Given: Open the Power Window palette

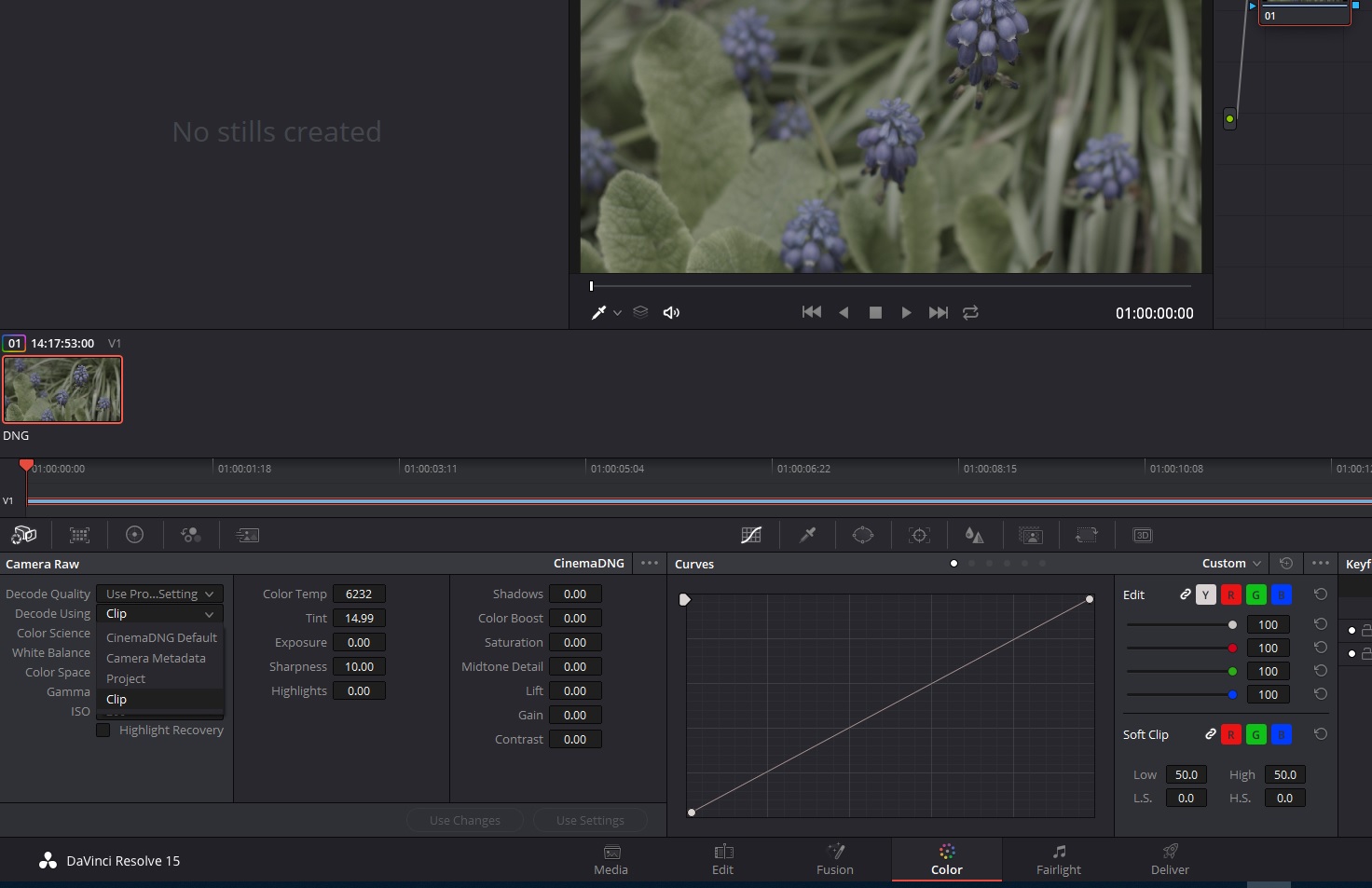Looking at the screenshot, I should tap(863, 535).
